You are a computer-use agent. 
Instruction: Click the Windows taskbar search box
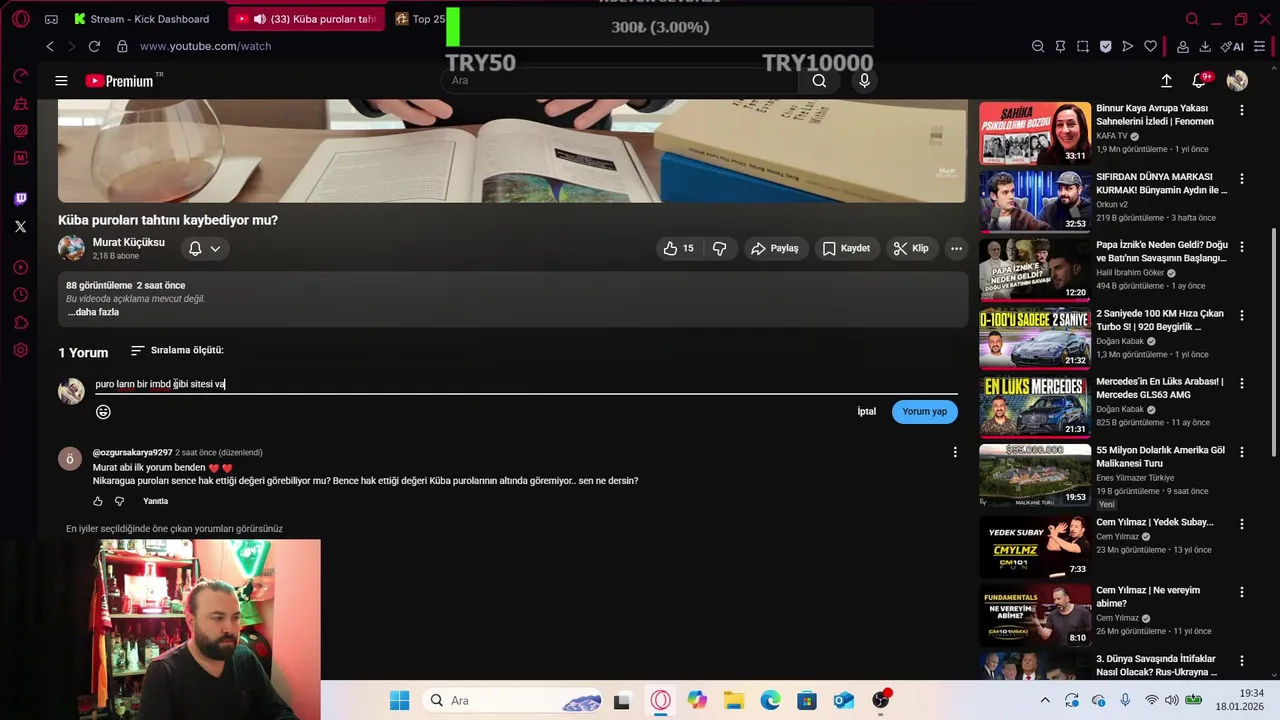(x=512, y=700)
